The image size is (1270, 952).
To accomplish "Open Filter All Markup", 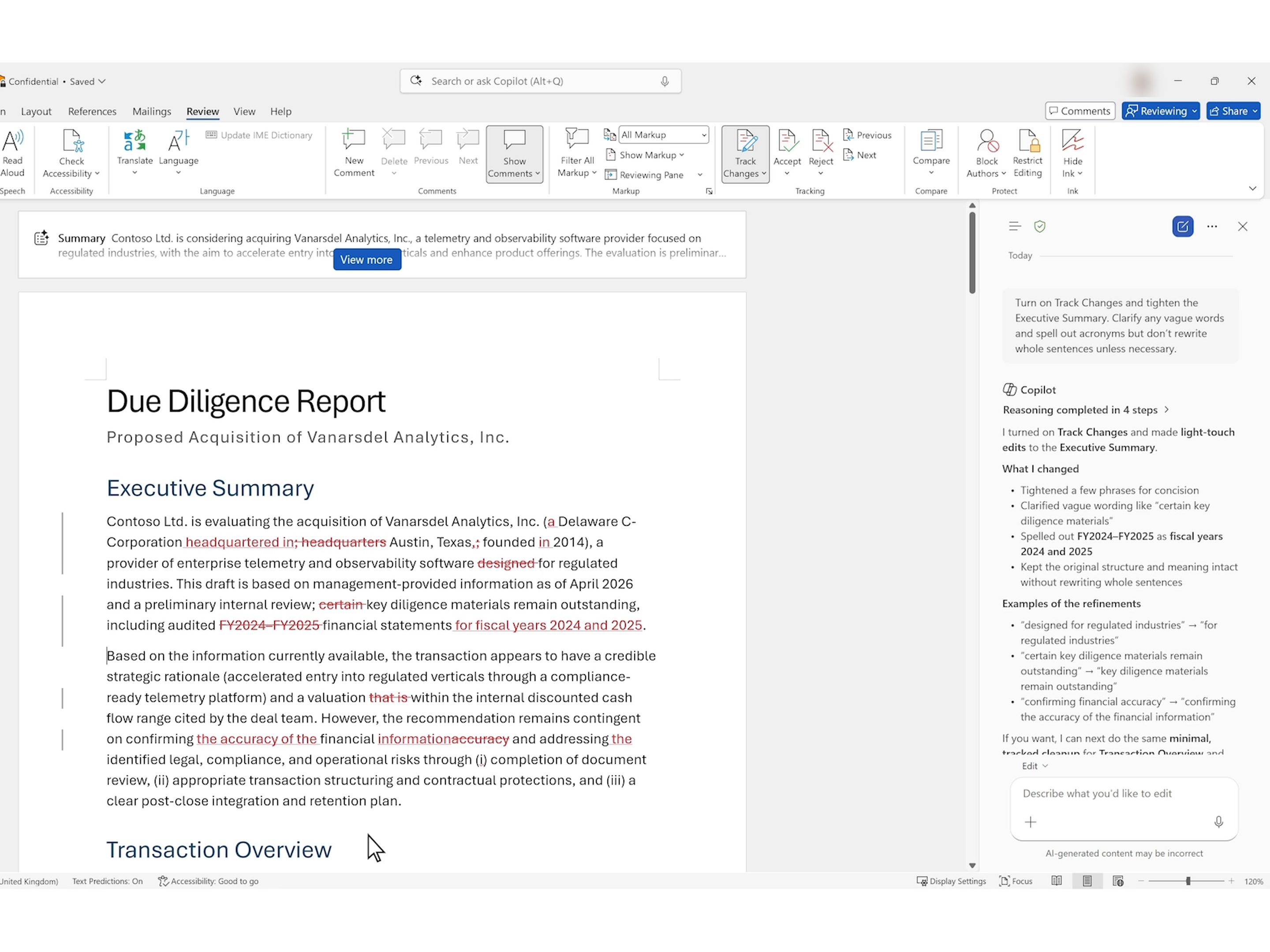I will click(577, 152).
